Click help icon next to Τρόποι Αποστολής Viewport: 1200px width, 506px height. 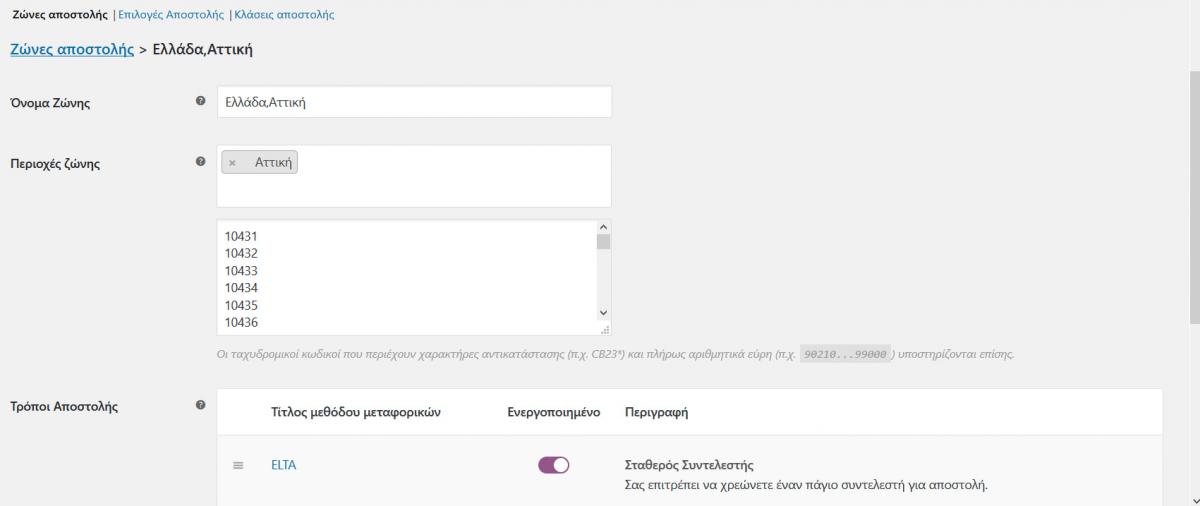[201, 405]
